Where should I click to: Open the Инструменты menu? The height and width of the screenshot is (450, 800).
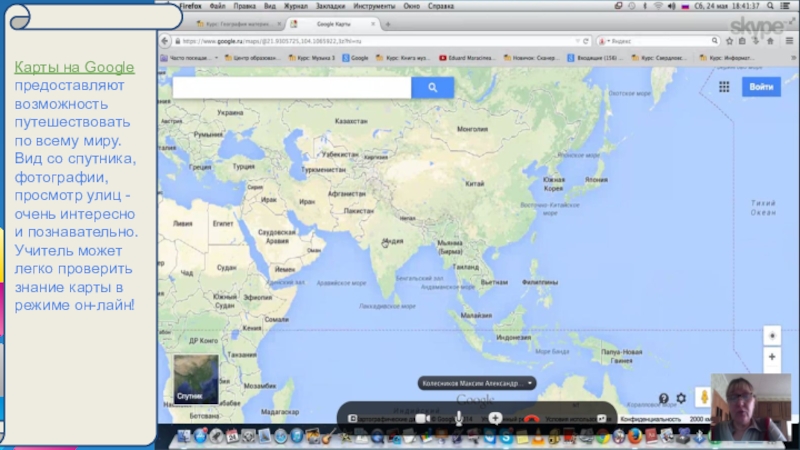(374, 6)
